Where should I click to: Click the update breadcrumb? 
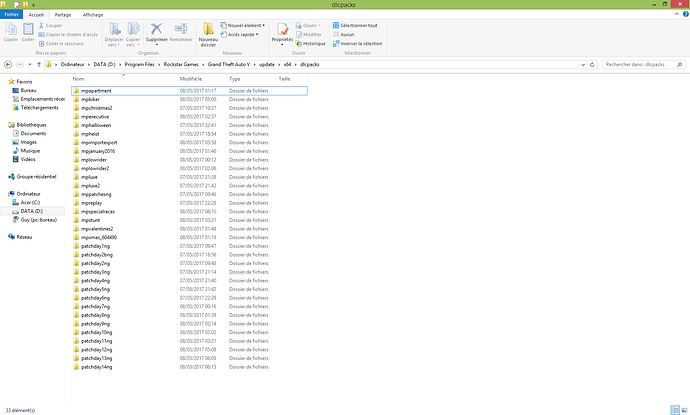point(267,65)
